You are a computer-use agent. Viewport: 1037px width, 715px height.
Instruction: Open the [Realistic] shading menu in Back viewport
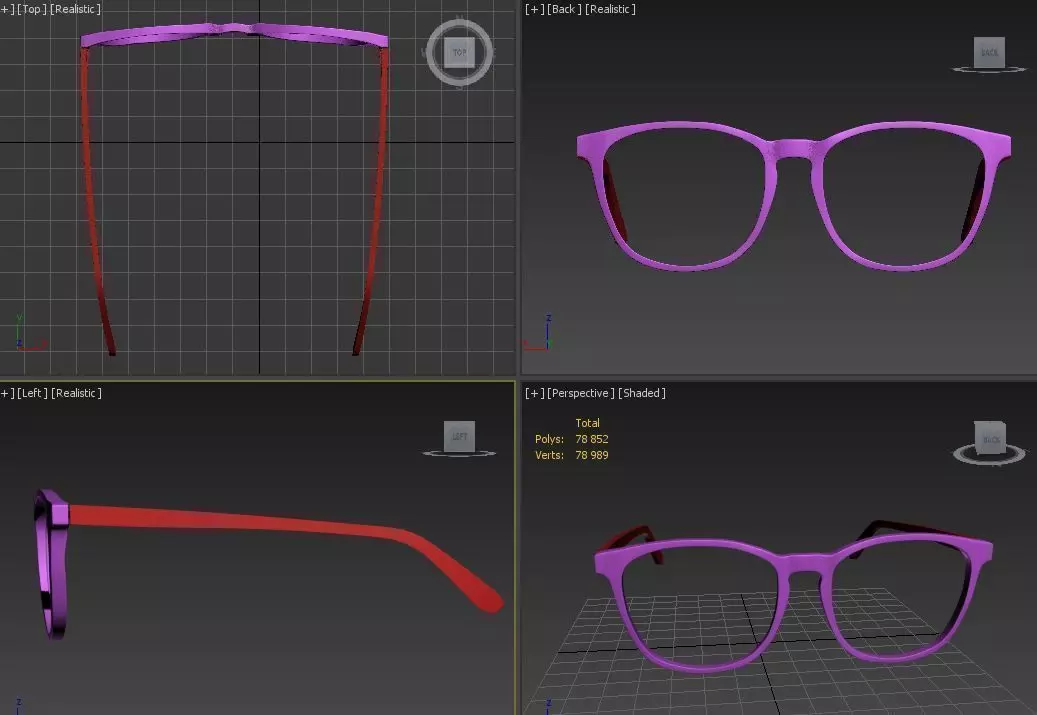coord(610,9)
